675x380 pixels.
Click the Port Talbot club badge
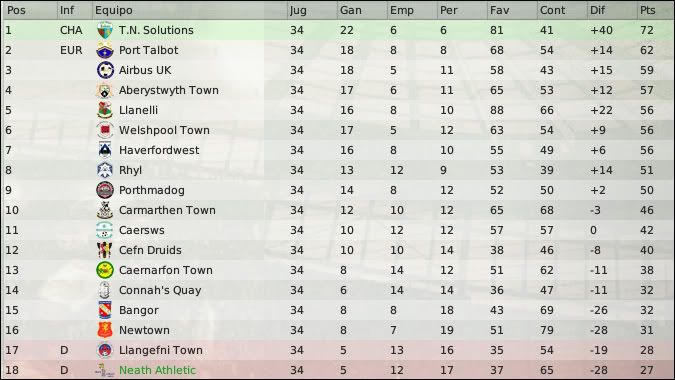[x=105, y=50]
